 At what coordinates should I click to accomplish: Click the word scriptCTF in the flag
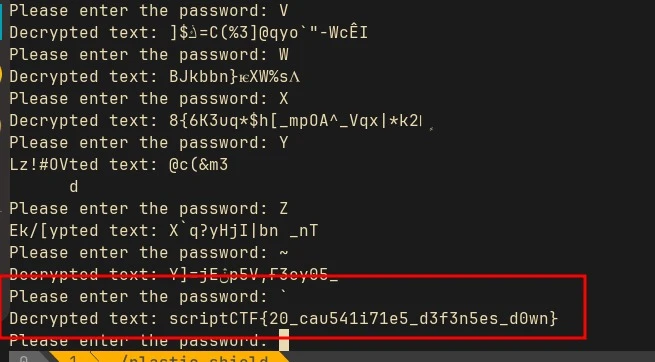[214, 319]
